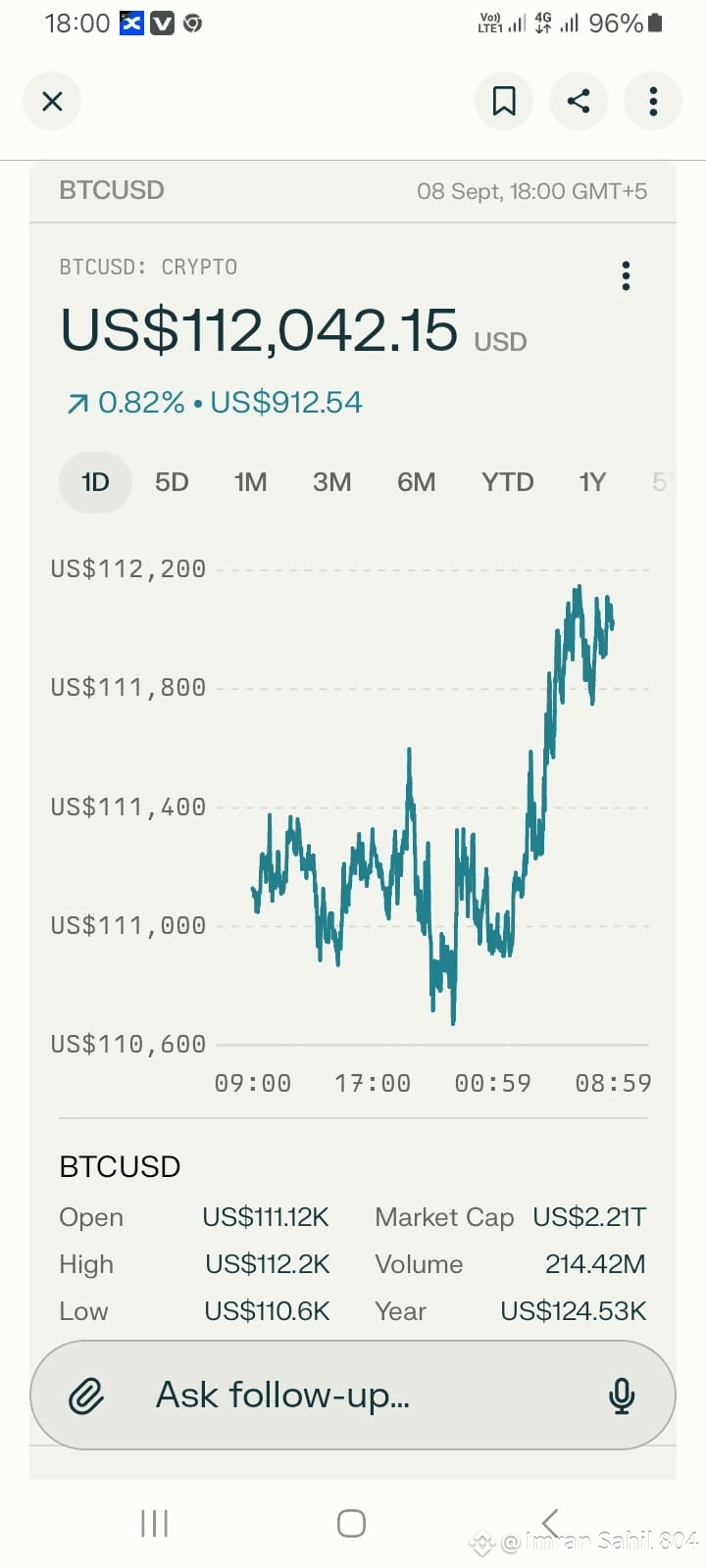Tap the Android back navigation arrow
The width and height of the screenshot is (706, 1568).
pos(550,1523)
